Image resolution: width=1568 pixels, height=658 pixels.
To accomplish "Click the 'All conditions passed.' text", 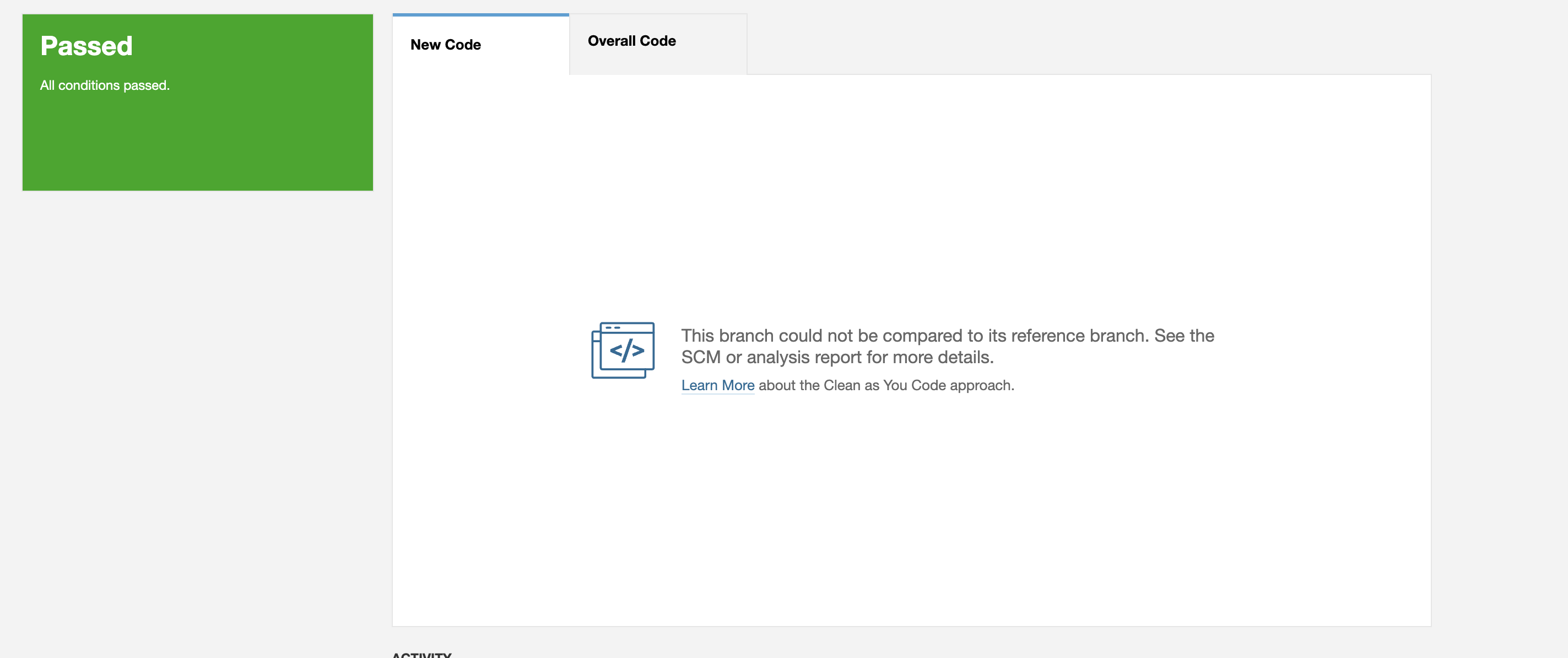I will [105, 86].
